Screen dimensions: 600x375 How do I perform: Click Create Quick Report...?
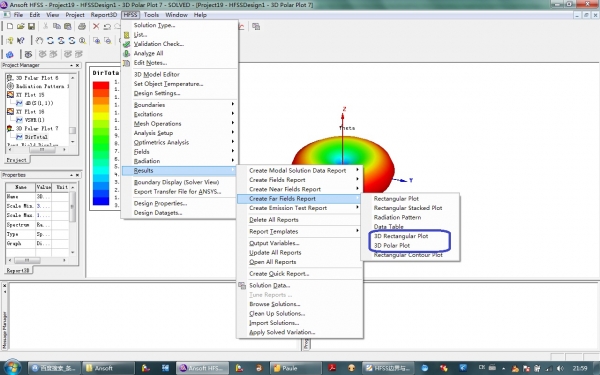(279, 274)
